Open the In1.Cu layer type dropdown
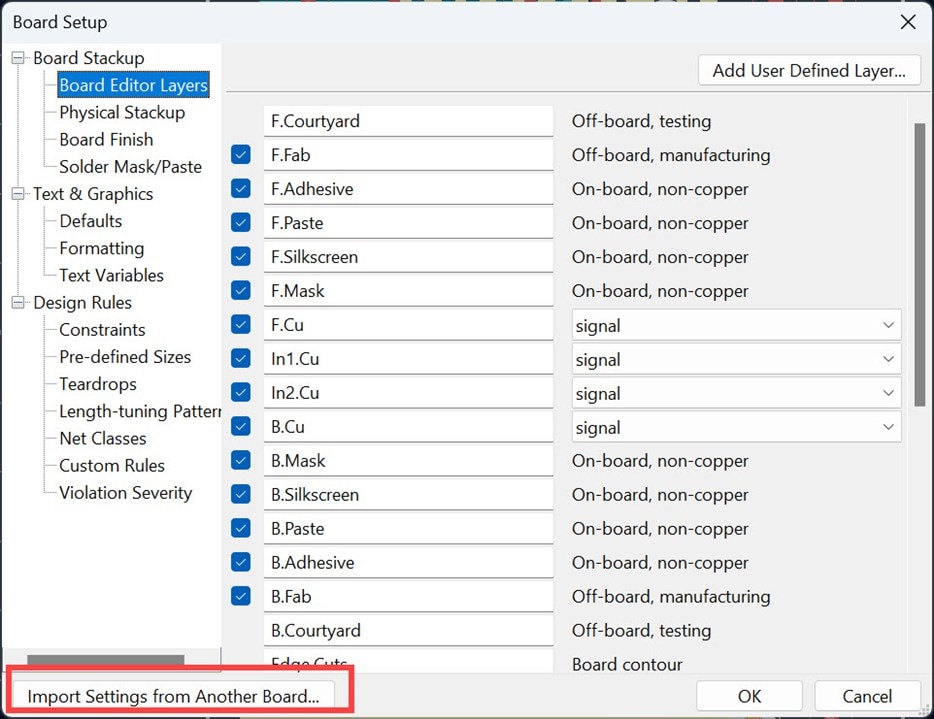The image size is (934, 719). [736, 359]
